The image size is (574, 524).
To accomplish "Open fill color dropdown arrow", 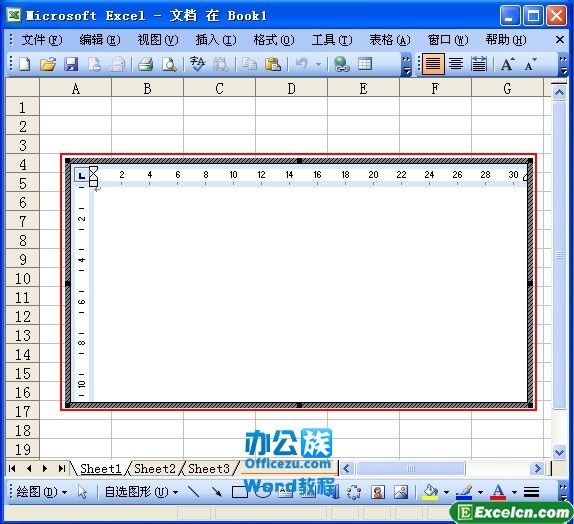I will (x=446, y=493).
